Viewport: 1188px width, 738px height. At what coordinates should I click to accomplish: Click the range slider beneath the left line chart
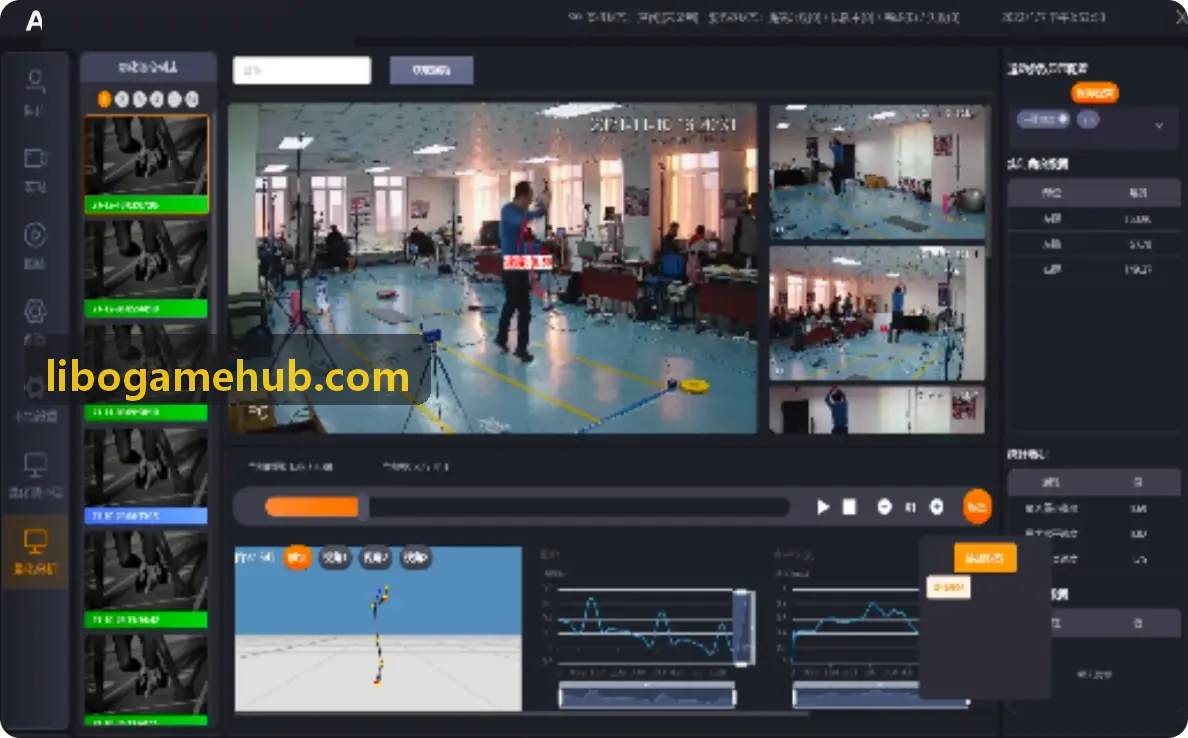tap(647, 695)
